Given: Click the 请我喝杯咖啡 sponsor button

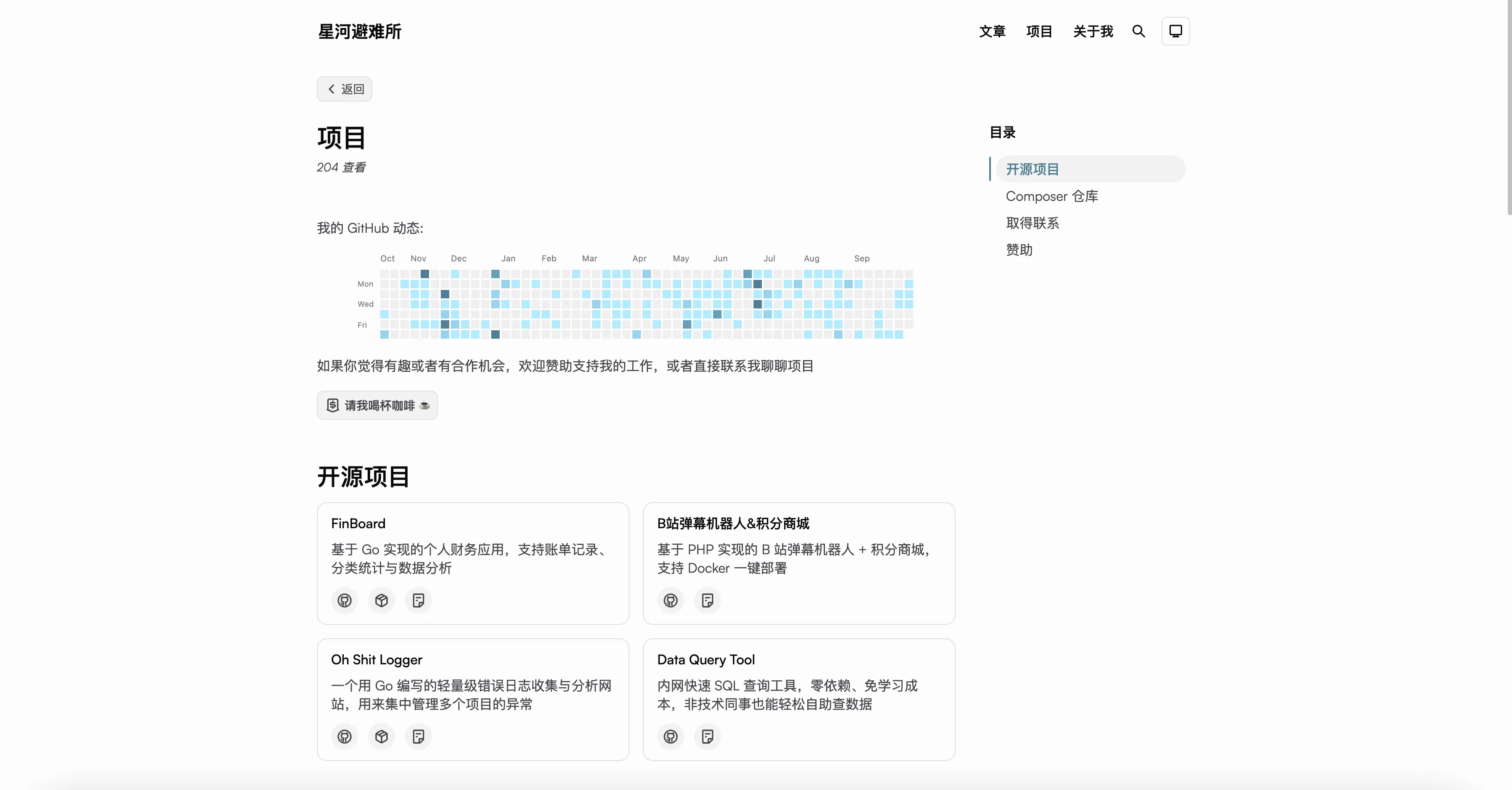Looking at the screenshot, I should [377, 406].
